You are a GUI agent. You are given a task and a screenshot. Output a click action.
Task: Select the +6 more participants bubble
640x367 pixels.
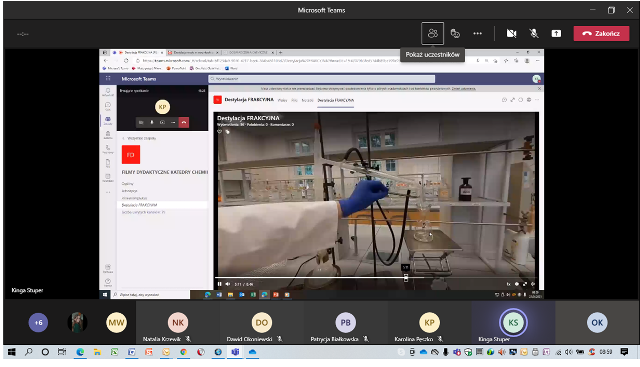pyautogui.click(x=38, y=323)
